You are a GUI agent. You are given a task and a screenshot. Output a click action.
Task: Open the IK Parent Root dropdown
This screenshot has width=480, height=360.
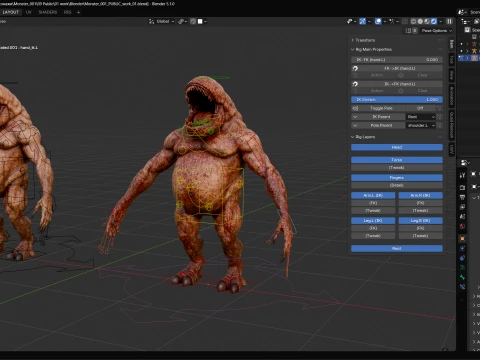[x=421, y=117]
